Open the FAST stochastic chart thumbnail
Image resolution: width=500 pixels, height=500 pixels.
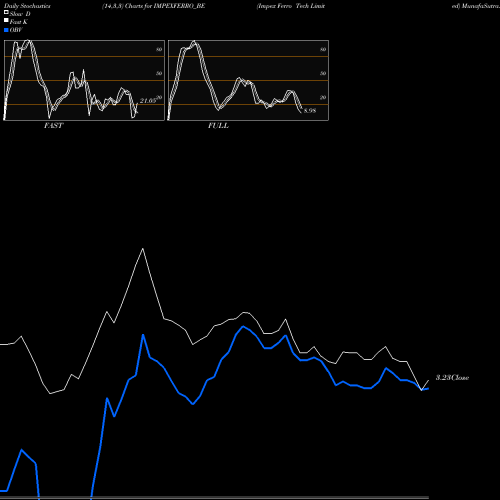point(84,80)
